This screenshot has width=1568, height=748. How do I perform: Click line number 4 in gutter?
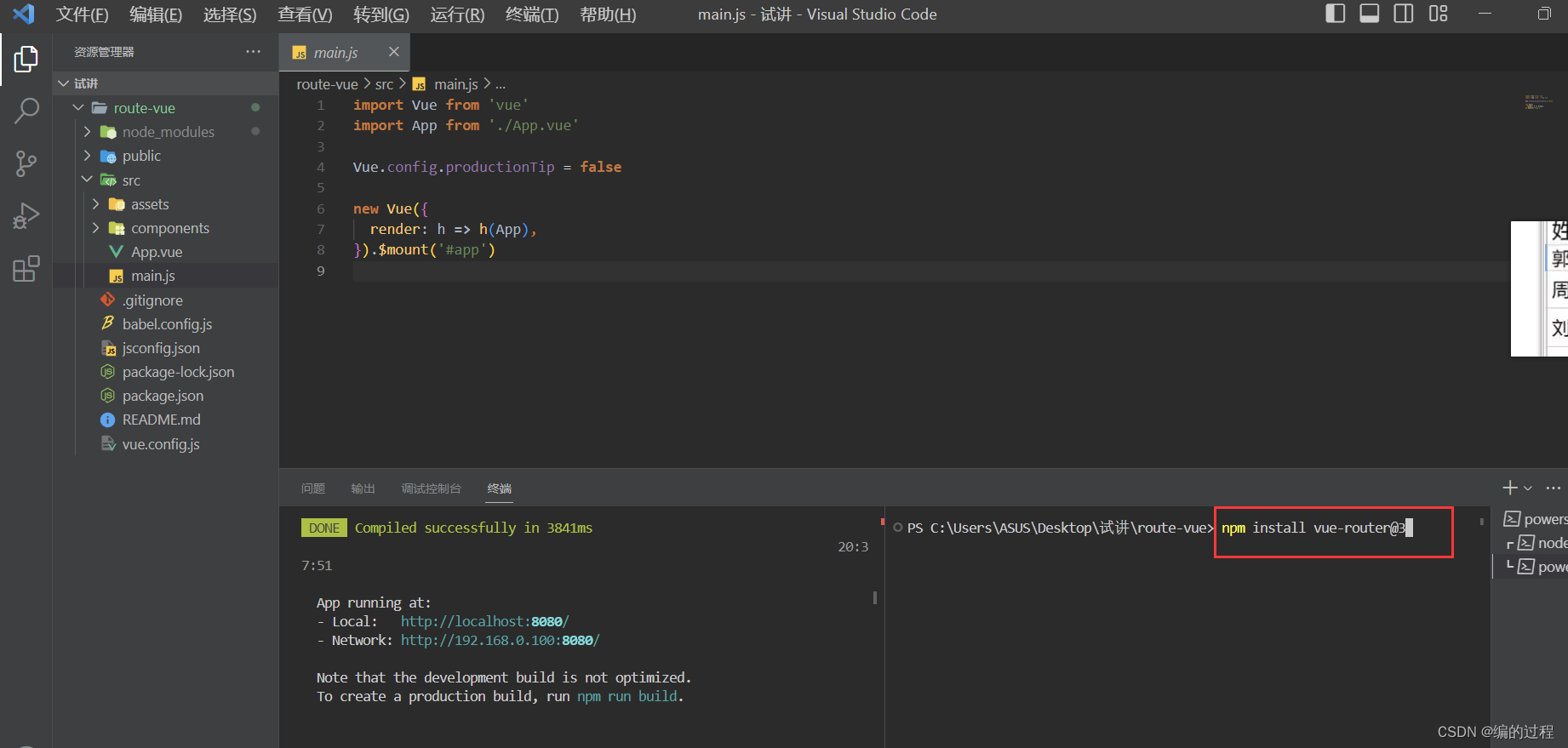tap(321, 167)
